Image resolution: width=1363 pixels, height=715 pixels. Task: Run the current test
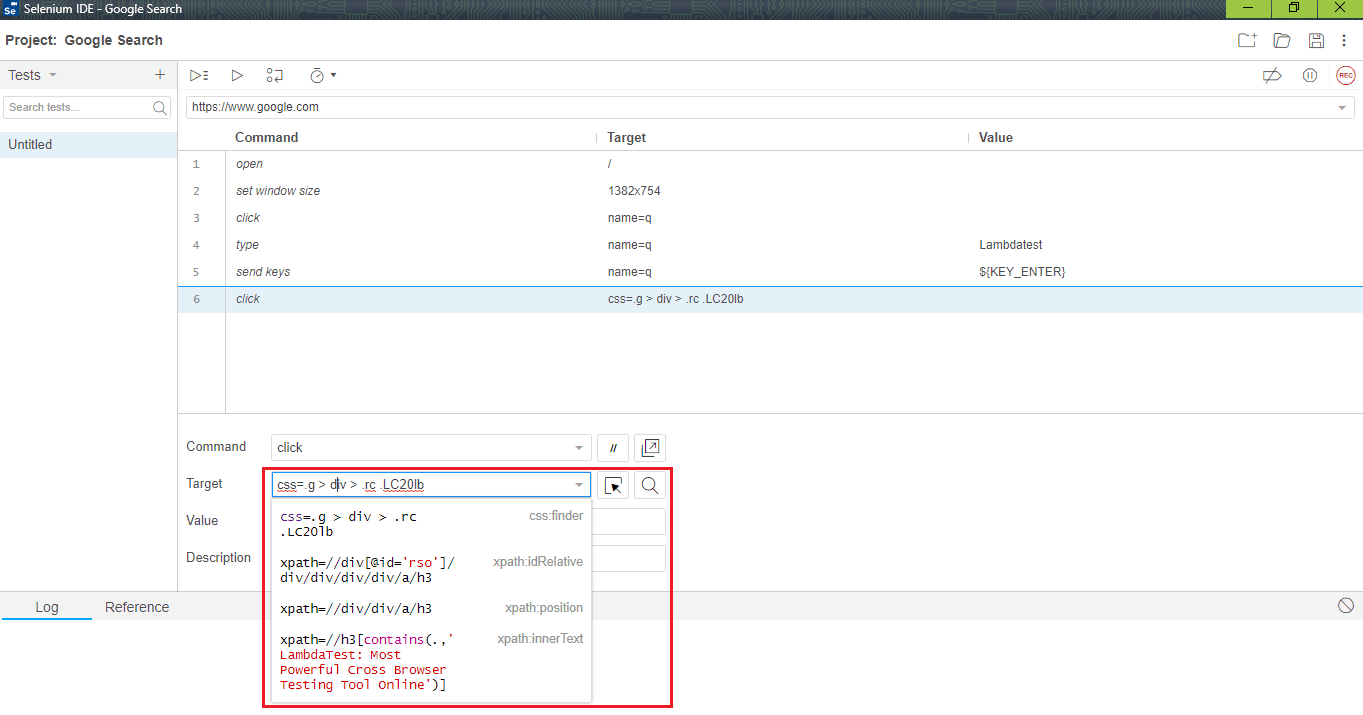pos(237,75)
